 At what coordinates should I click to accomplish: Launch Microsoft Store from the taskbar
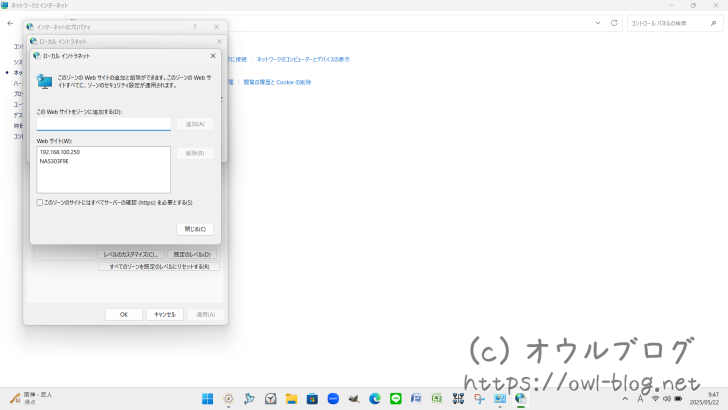click(x=312, y=398)
